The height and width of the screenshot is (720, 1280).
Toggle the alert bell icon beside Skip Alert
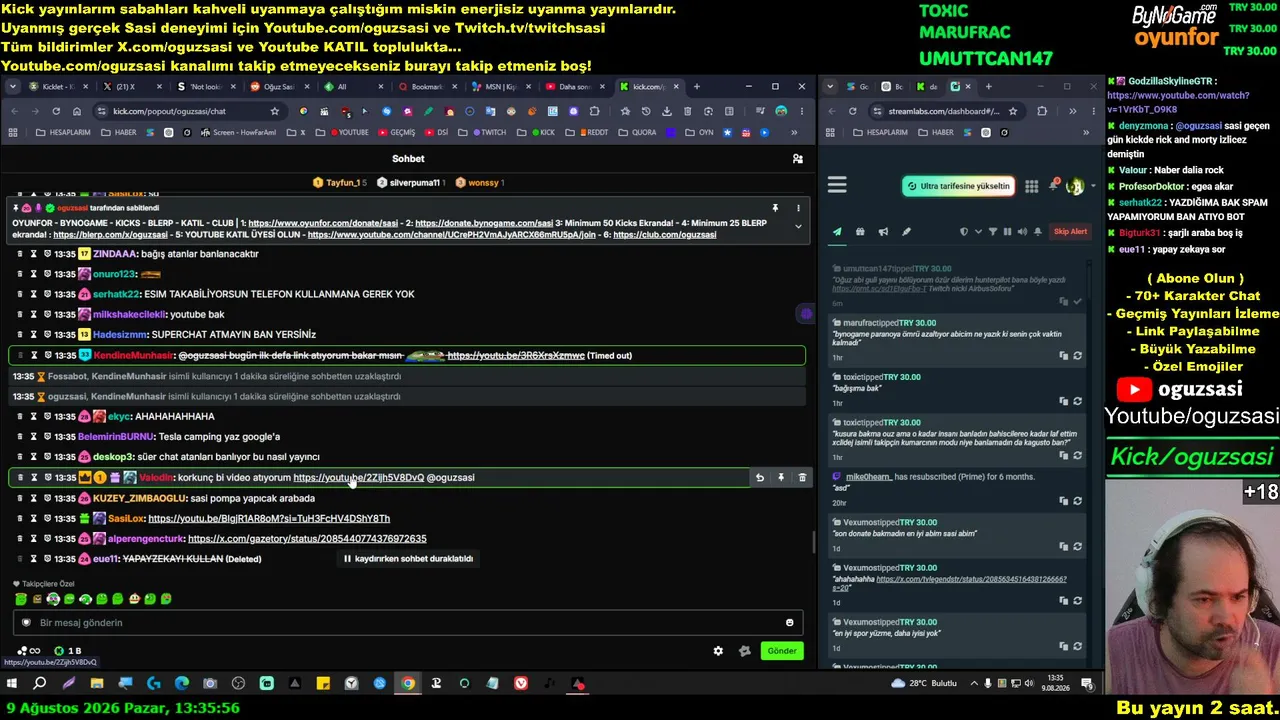[x=1038, y=232]
